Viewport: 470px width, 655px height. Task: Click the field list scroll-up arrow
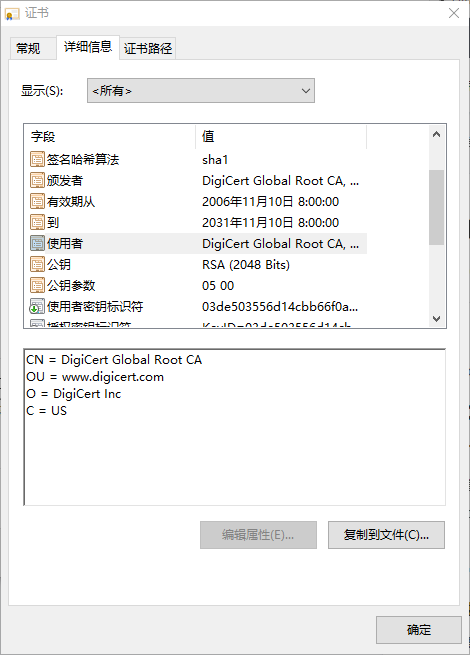coord(437,135)
